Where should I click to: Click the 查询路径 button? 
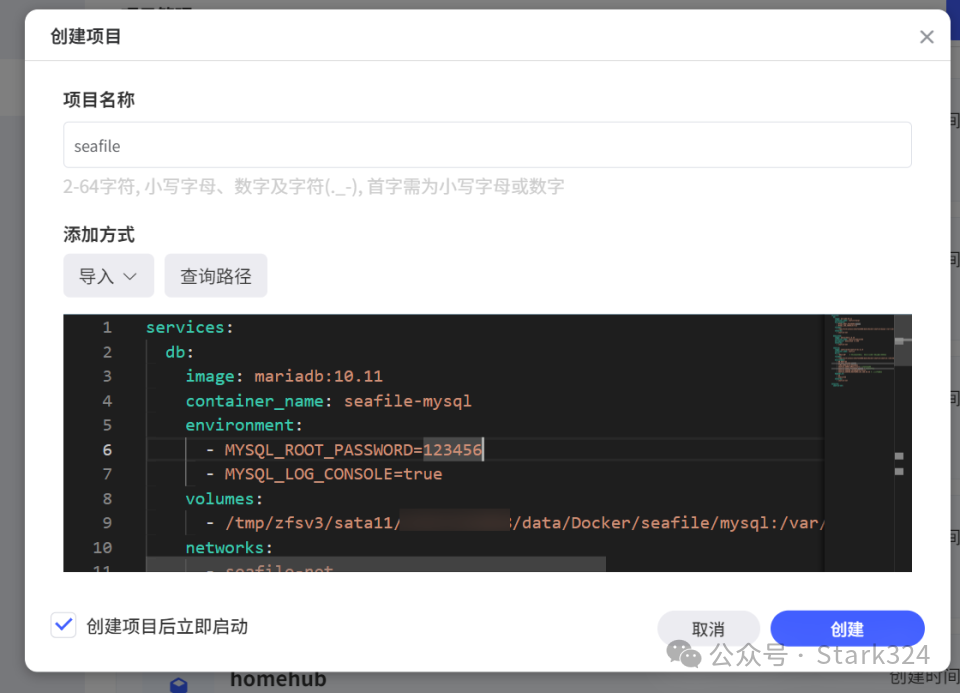pos(216,276)
